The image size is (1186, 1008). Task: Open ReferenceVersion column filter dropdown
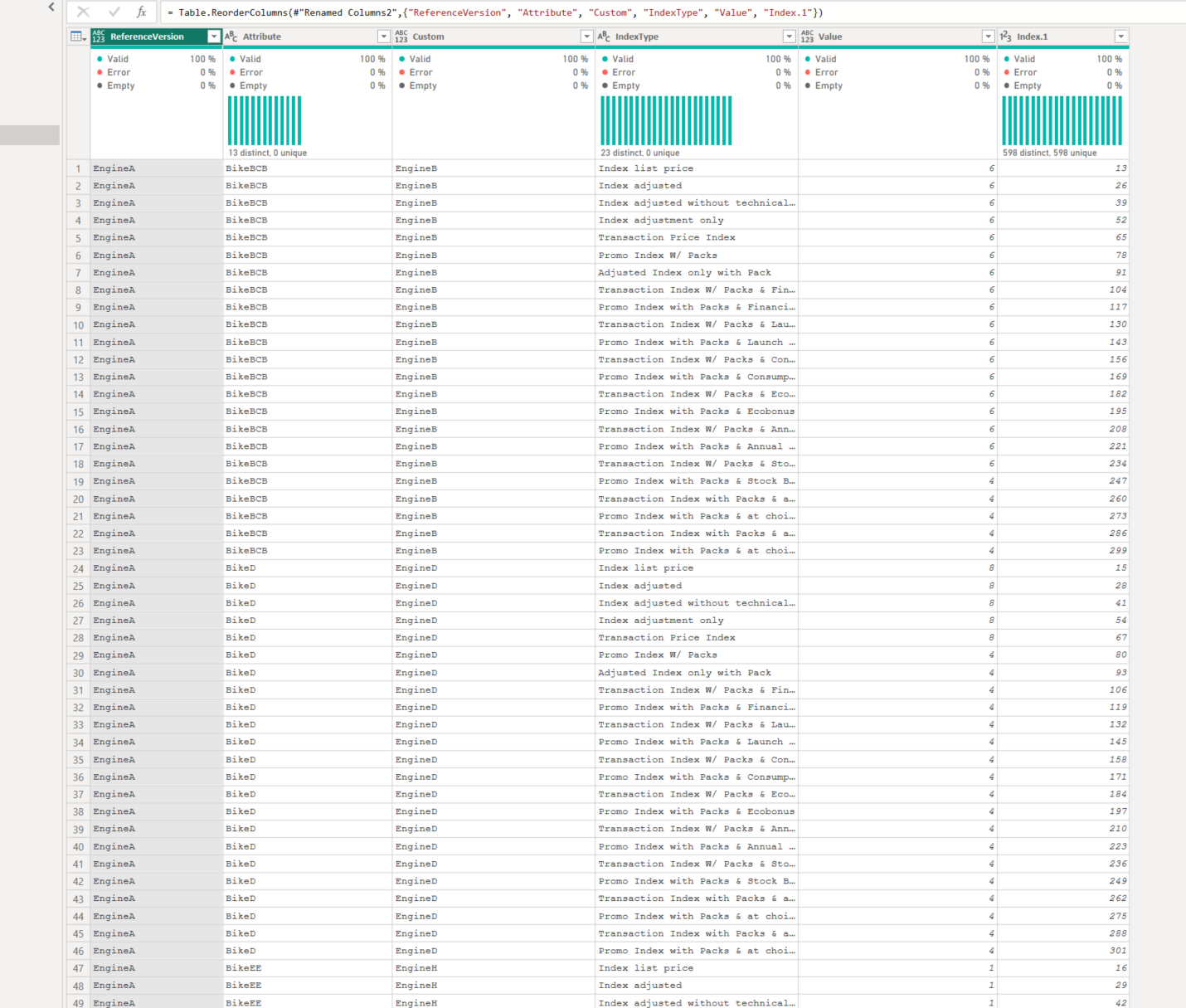click(214, 37)
